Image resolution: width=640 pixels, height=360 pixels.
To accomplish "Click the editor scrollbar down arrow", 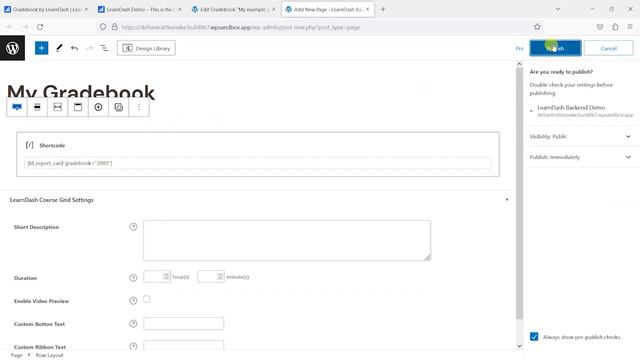I will click(519, 346).
